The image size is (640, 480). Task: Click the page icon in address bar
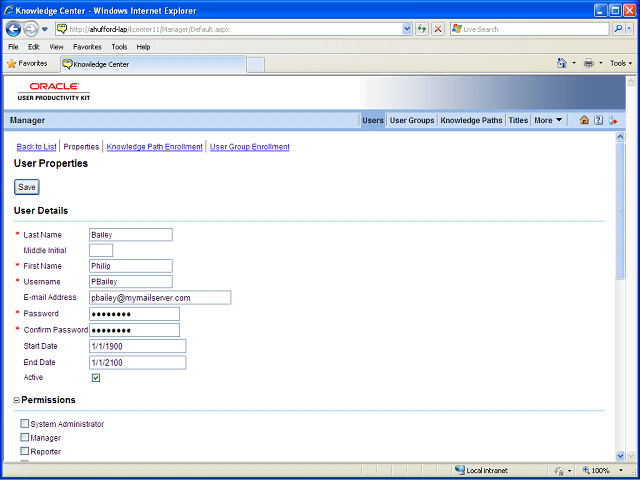[x=62, y=29]
